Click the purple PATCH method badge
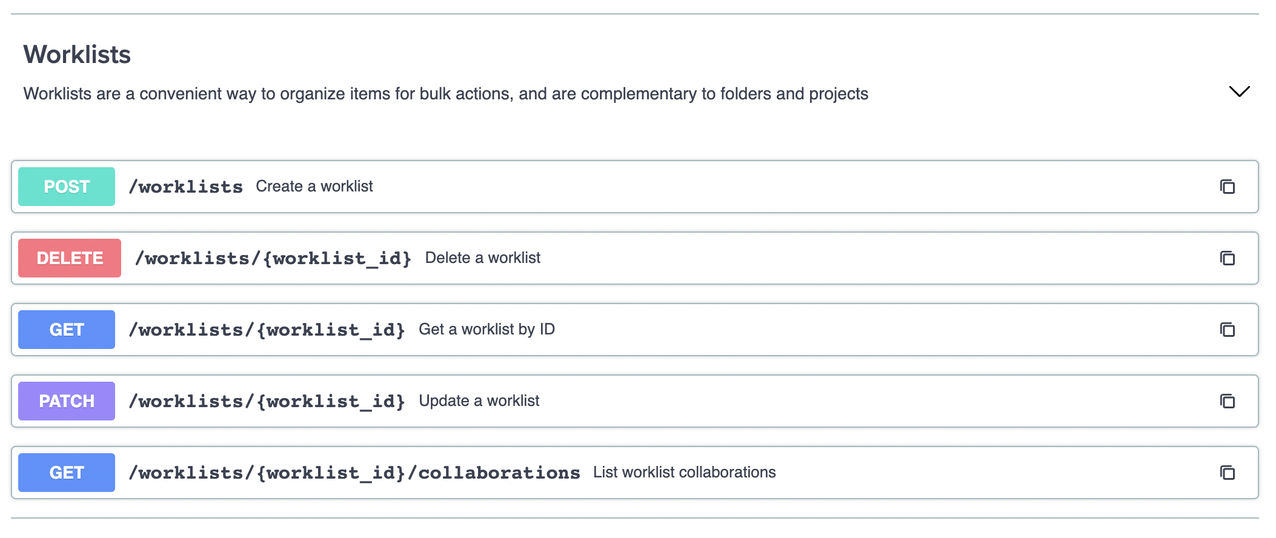The width and height of the screenshot is (1276, 538). [67, 401]
